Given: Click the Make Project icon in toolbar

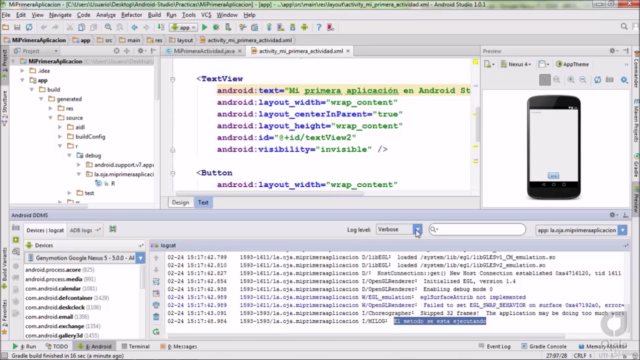Looking at the screenshot, I should [x=161, y=27].
